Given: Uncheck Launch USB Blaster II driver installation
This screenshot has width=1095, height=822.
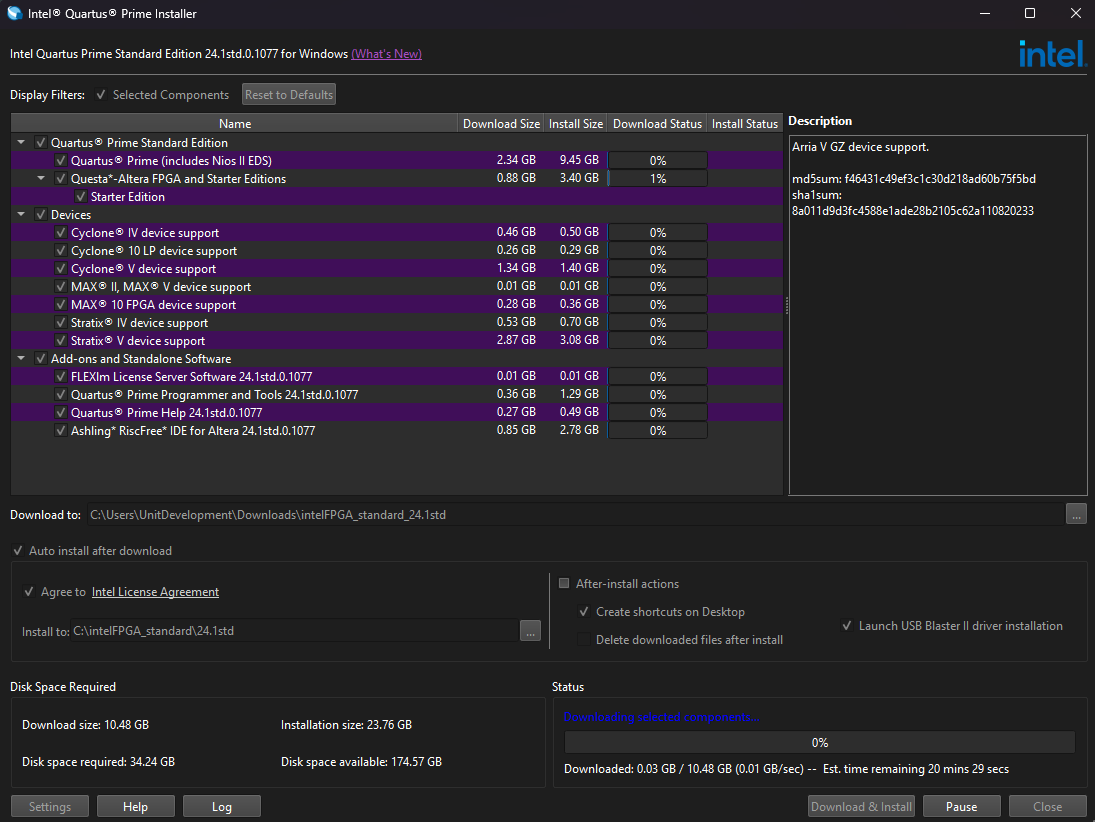Looking at the screenshot, I should [846, 626].
